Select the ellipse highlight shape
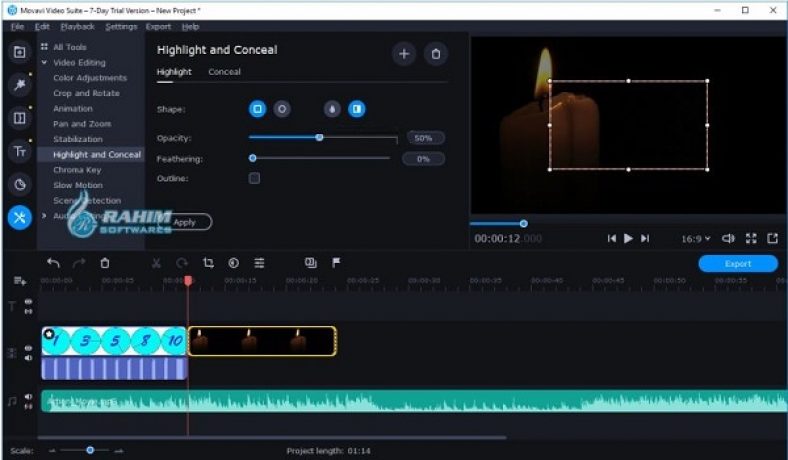Viewport: 788px width, 460px height. click(x=282, y=109)
